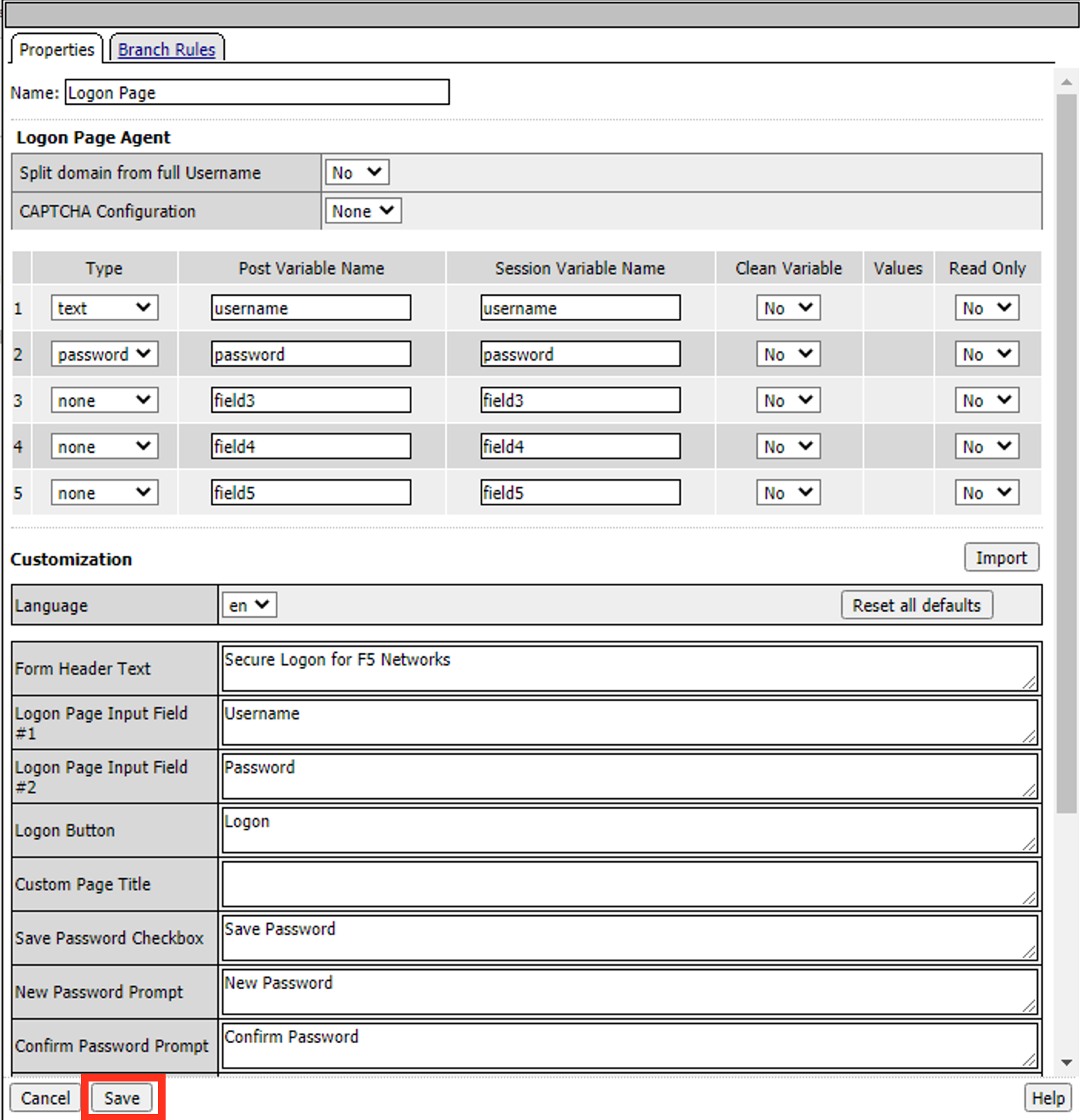Screen dimensions: 1080x1120
Task: Edit Post Variable Name username field
Action: [x=311, y=308]
